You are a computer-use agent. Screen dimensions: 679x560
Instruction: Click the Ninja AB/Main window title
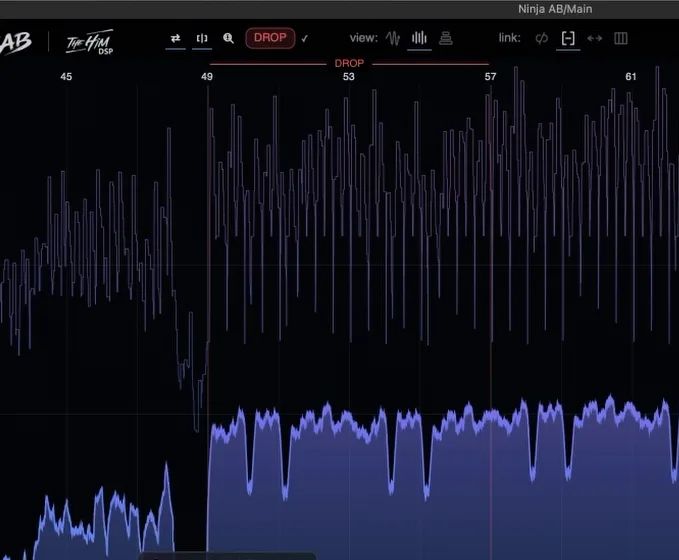click(555, 9)
